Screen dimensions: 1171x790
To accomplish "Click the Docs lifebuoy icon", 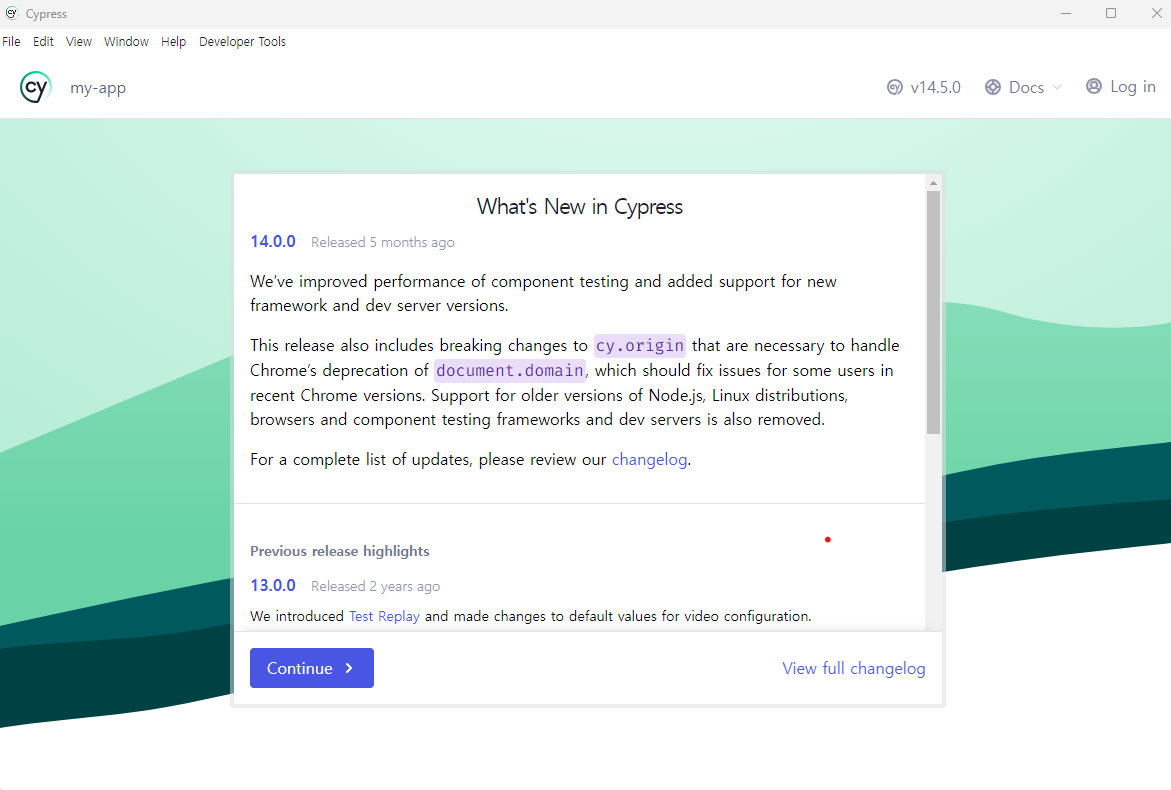I will click(x=993, y=87).
